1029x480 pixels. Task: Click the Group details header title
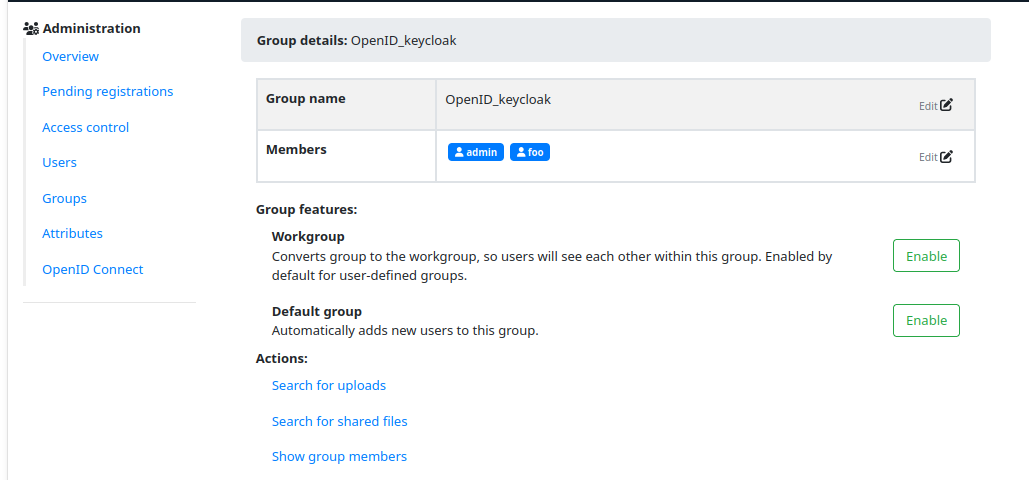pos(356,41)
